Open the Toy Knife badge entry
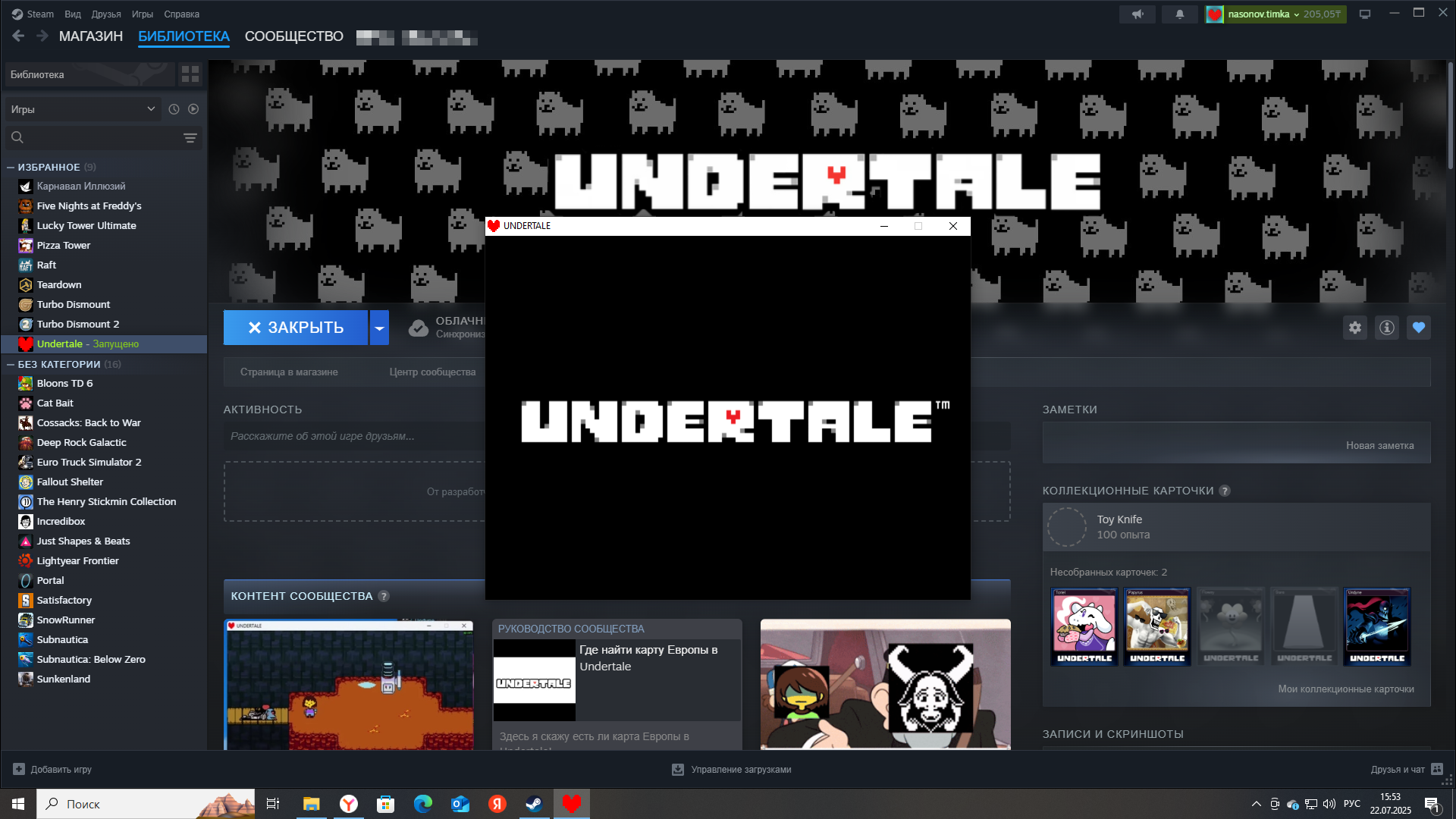Viewport: 1456px width, 819px height. coord(1236,527)
